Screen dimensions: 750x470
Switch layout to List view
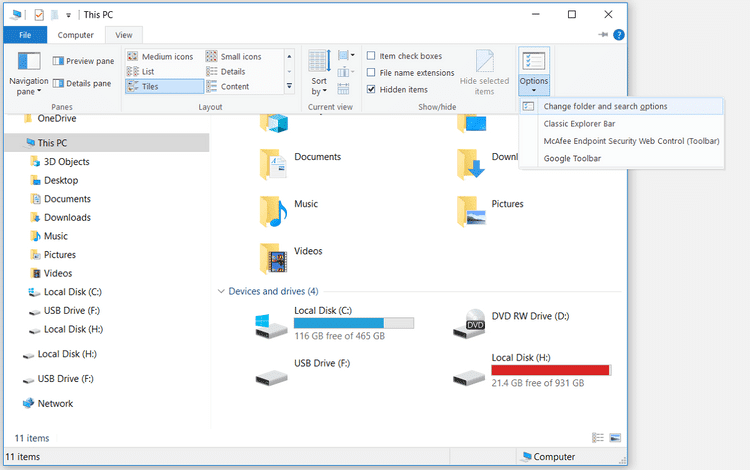[x=141, y=71]
